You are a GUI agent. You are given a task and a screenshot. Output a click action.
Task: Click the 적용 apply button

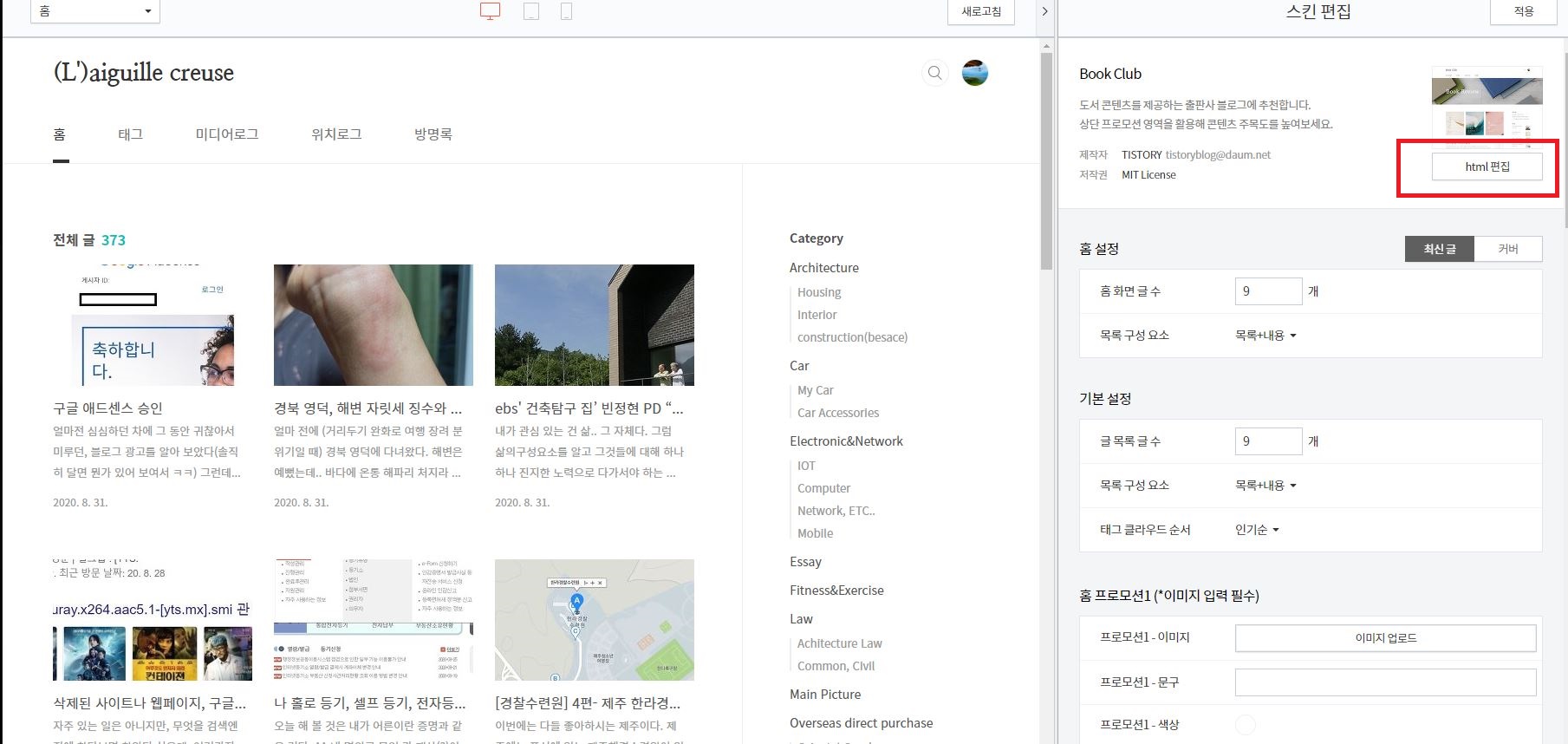pyautogui.click(x=1524, y=11)
